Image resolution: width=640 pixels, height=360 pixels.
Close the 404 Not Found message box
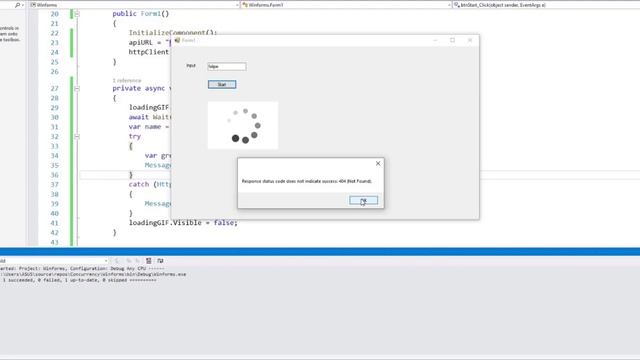378,163
